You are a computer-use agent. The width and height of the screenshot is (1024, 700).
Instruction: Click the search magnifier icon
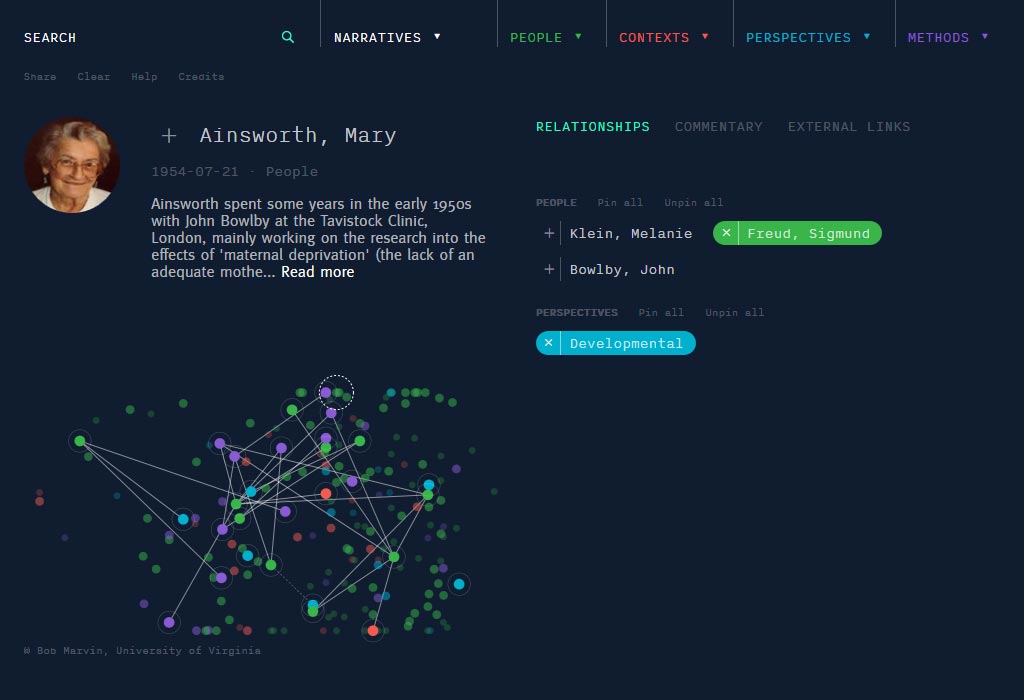[x=288, y=37]
